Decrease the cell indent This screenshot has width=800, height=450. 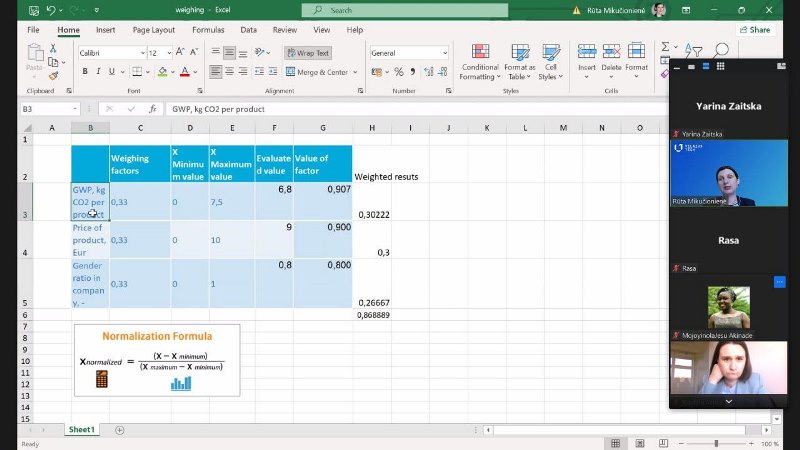click(x=259, y=71)
